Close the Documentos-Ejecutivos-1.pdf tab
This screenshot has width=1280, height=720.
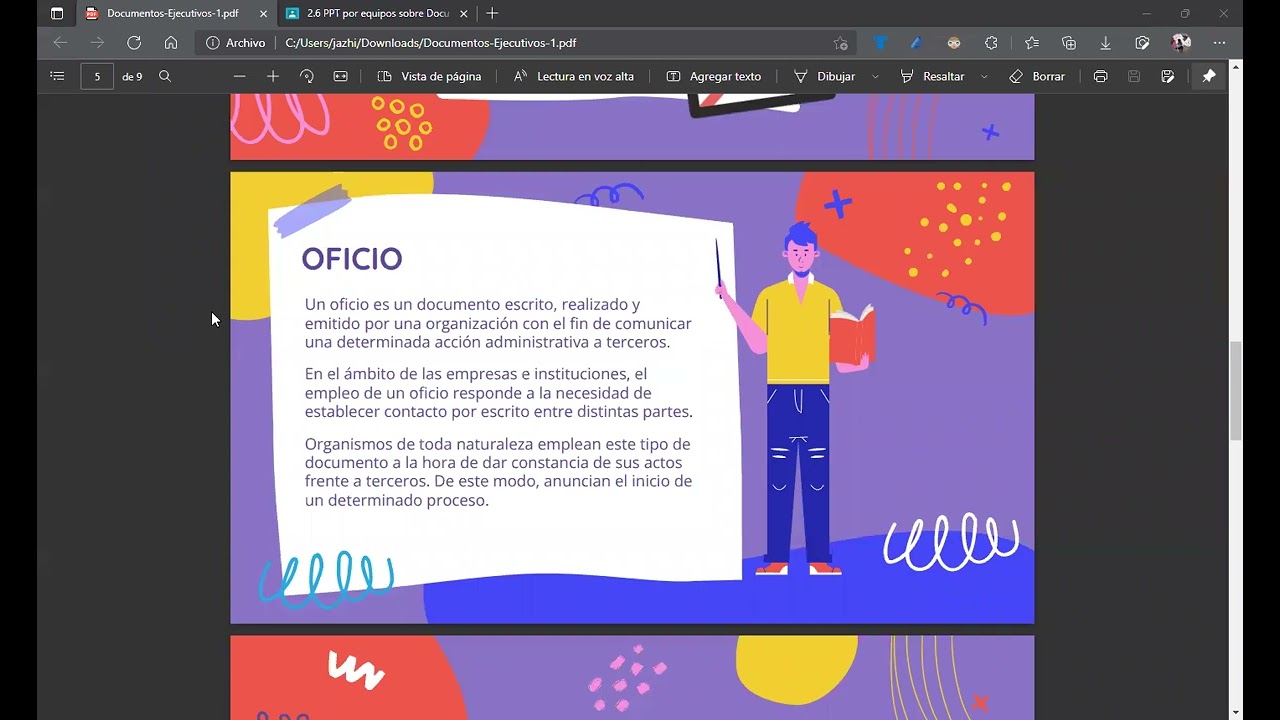(263, 14)
